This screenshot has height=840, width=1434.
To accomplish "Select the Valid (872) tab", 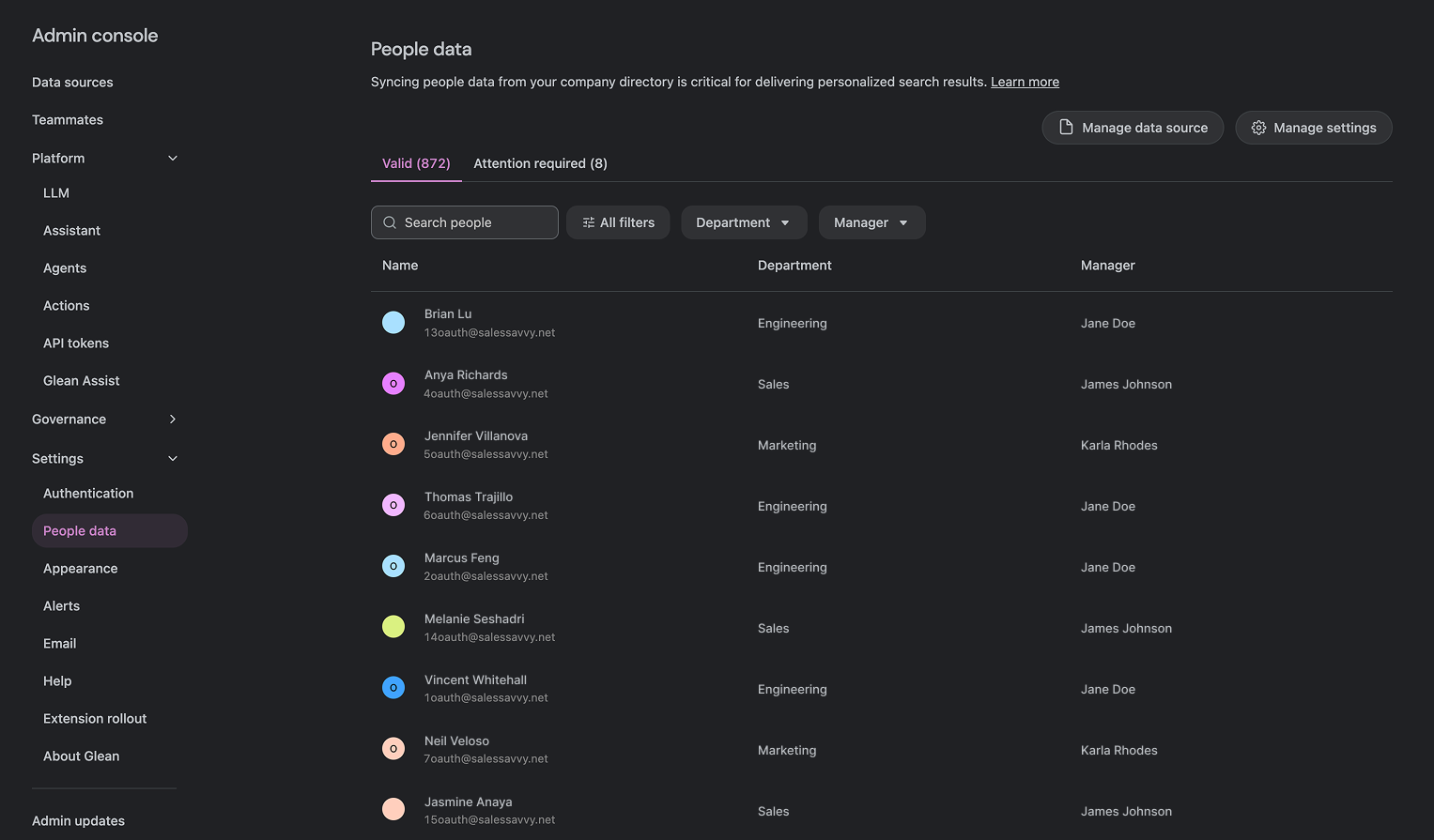I will click(x=416, y=163).
